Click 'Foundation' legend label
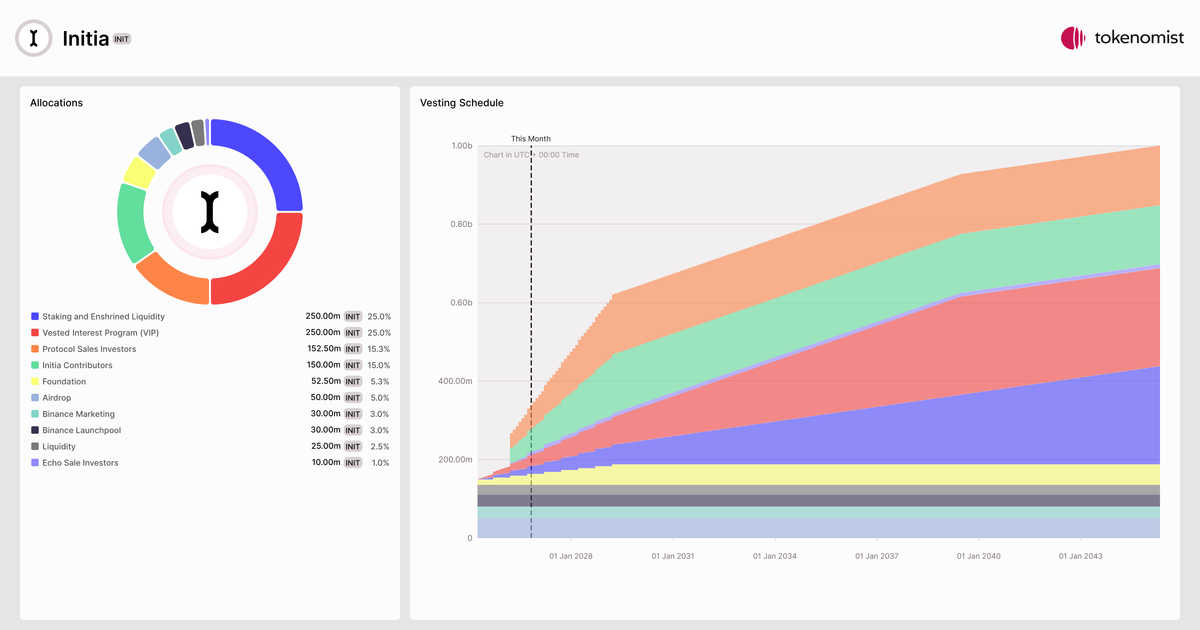 64,381
